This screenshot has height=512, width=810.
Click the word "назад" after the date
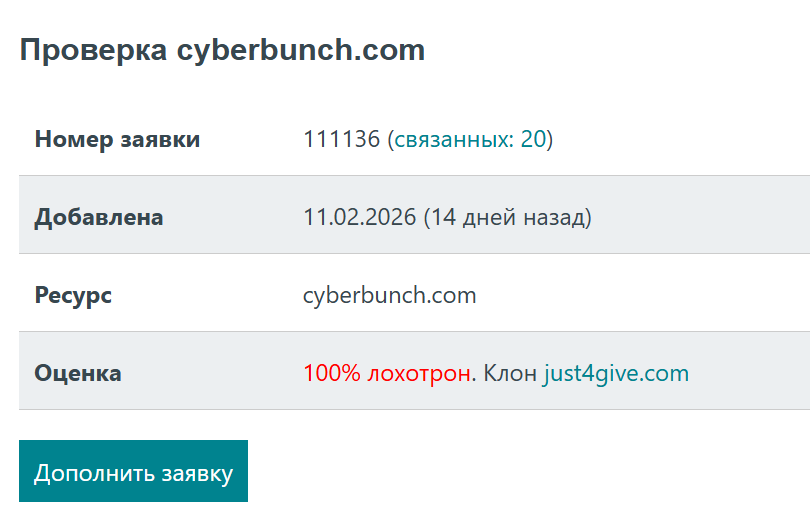[x=553, y=217]
